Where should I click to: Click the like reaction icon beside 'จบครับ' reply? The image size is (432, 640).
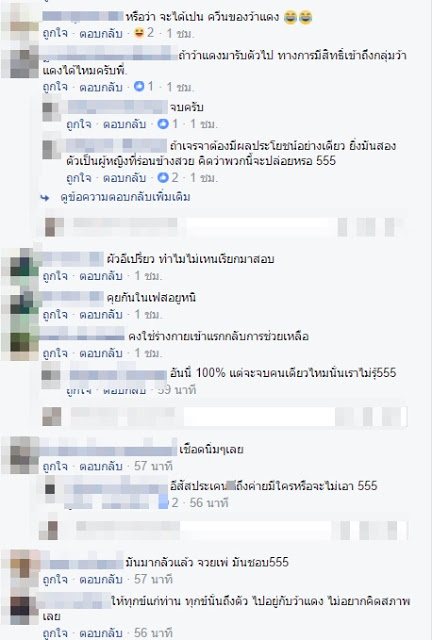point(163,124)
